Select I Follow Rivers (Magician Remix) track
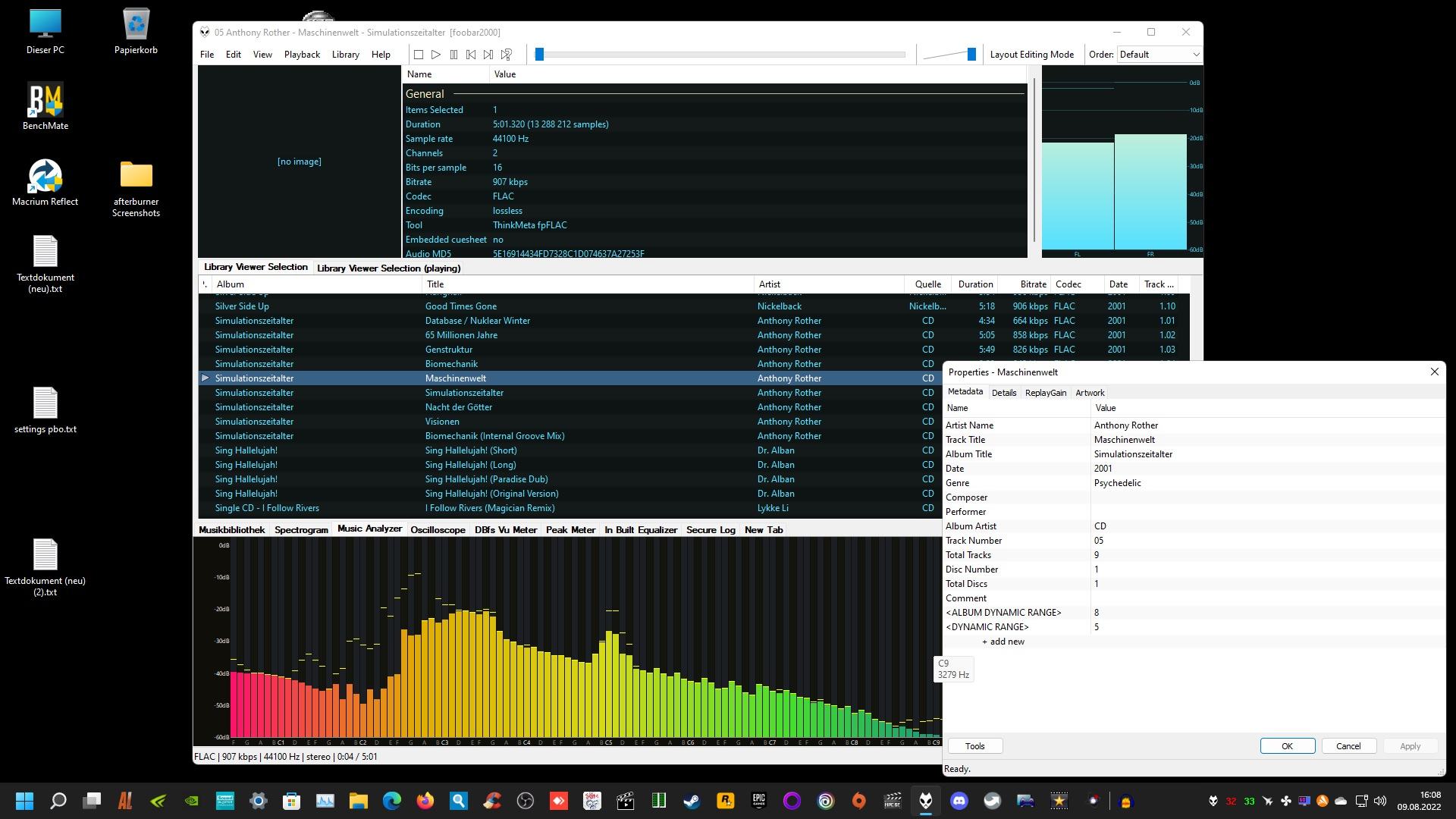The image size is (1456, 819). (x=489, y=508)
